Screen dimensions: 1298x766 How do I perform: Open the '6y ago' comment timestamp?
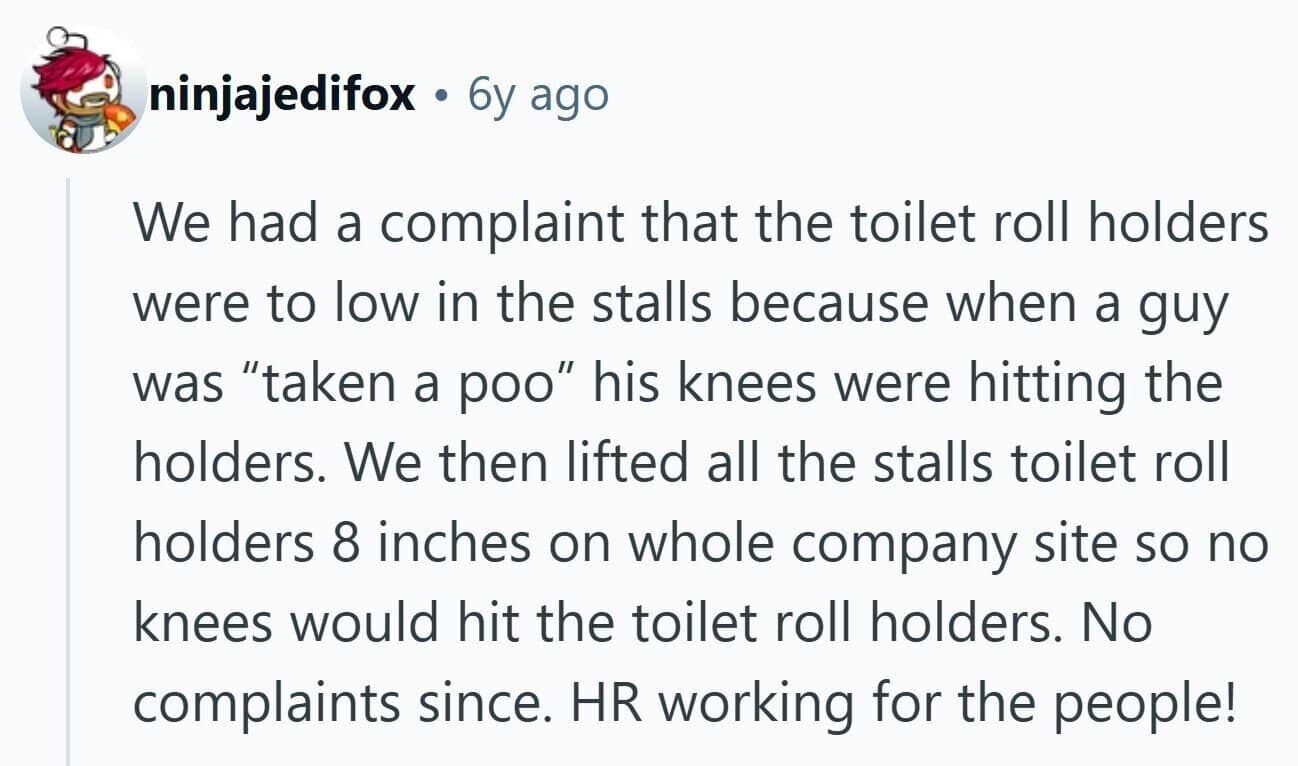coord(538,95)
